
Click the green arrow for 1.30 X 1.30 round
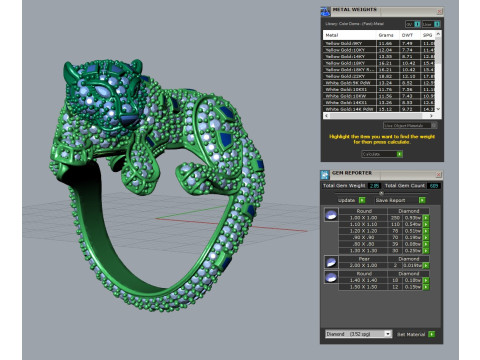426,251
